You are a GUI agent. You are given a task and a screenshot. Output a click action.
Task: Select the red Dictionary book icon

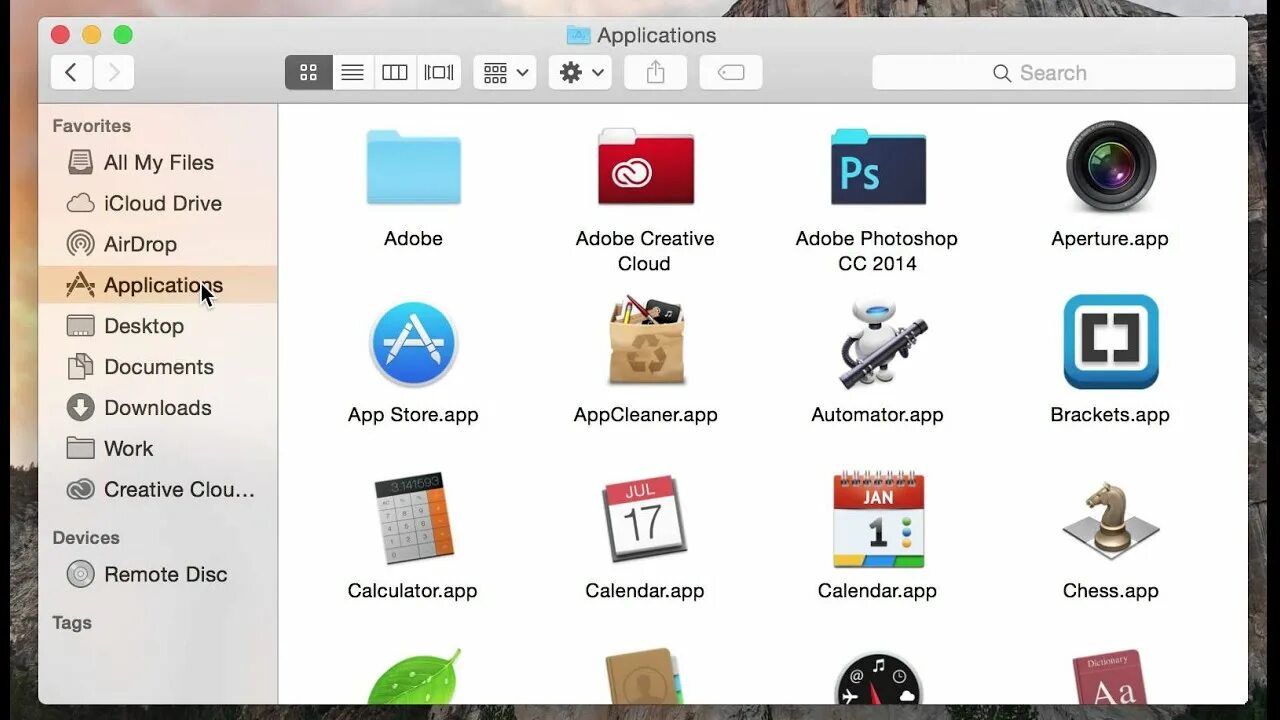[1108, 678]
